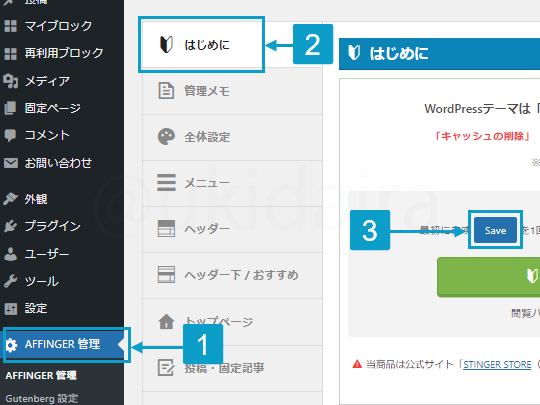Click the WordPressテーマは heading text
Image resolution: width=540 pixels, height=405 pixels.
pos(477,109)
